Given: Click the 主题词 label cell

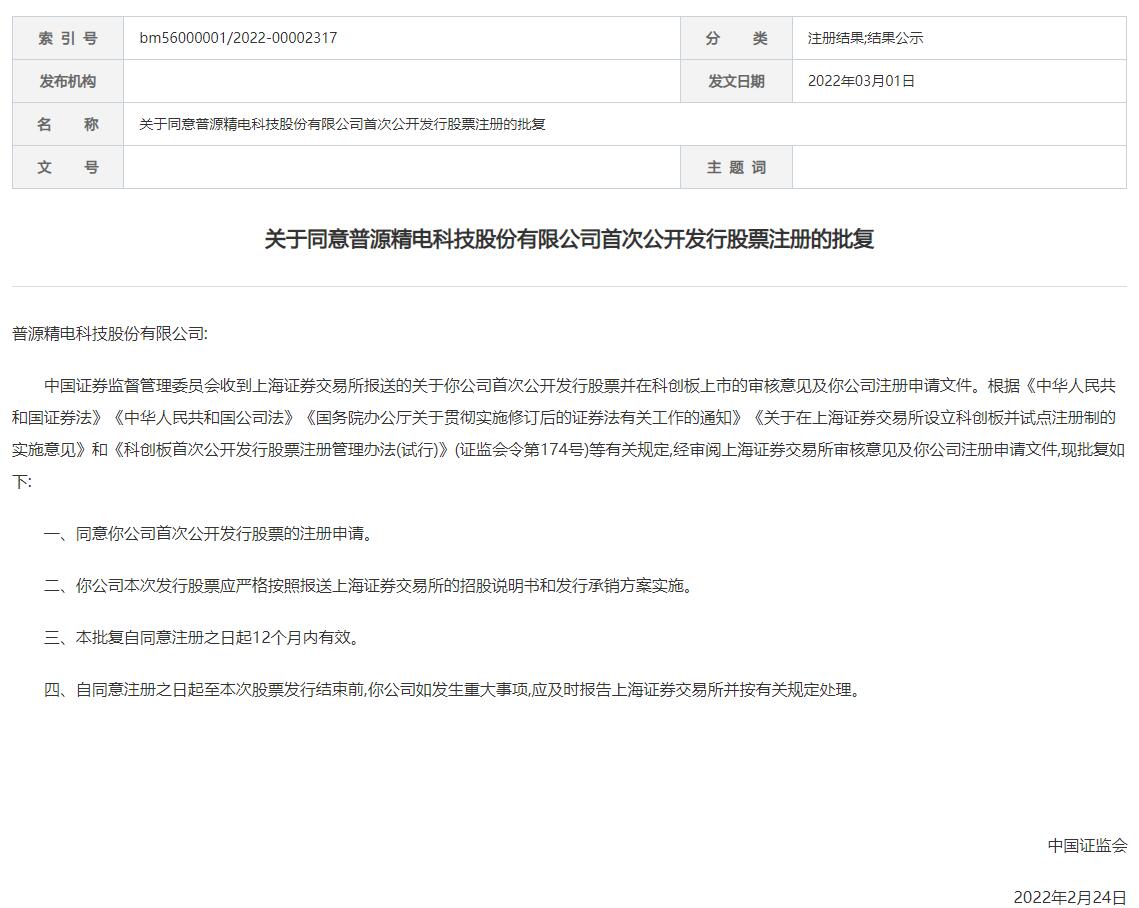Looking at the screenshot, I should coord(736,167).
